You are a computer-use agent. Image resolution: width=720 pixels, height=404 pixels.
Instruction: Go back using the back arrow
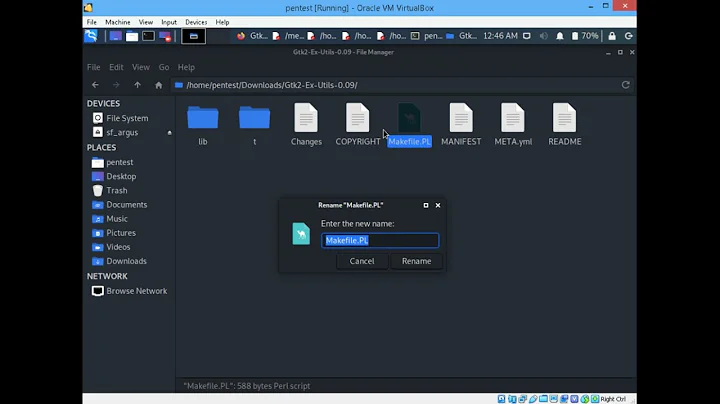click(95, 85)
